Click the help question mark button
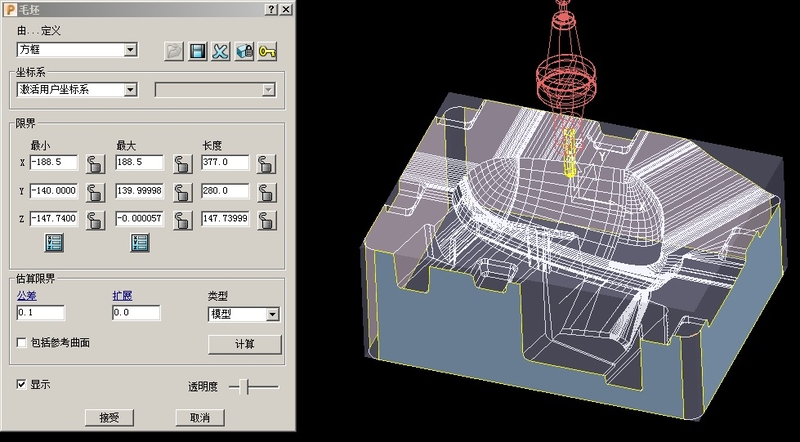Image resolution: width=800 pixels, height=442 pixels. 272,9
